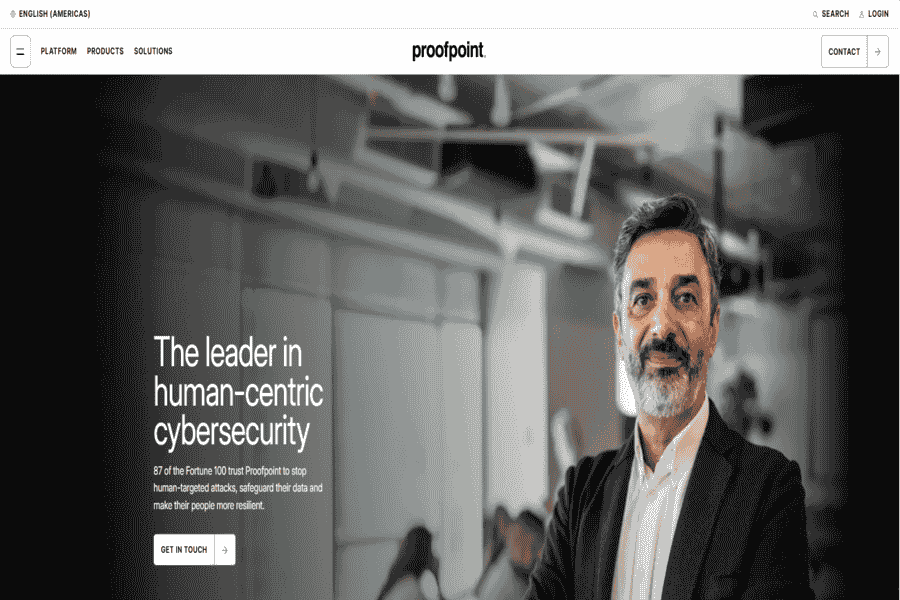Click the magnifying glass search icon
This screenshot has width=900, height=600.
(815, 14)
